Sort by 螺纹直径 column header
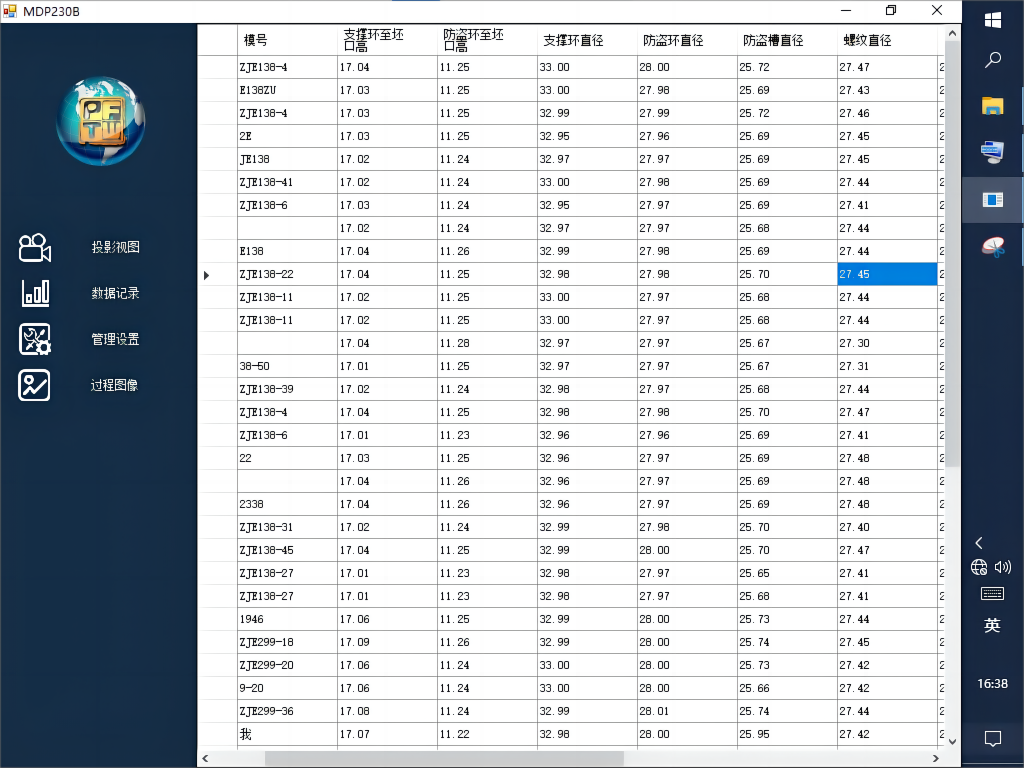The width and height of the screenshot is (1024, 768). click(x=887, y=40)
